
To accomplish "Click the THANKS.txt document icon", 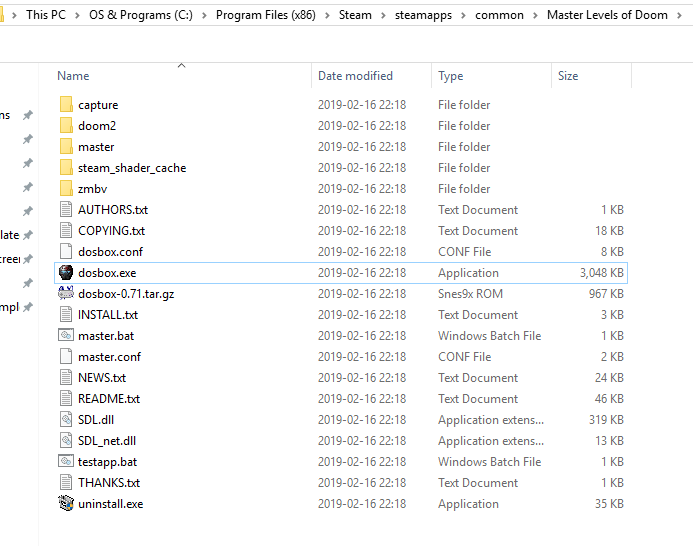I will click(x=66, y=483).
